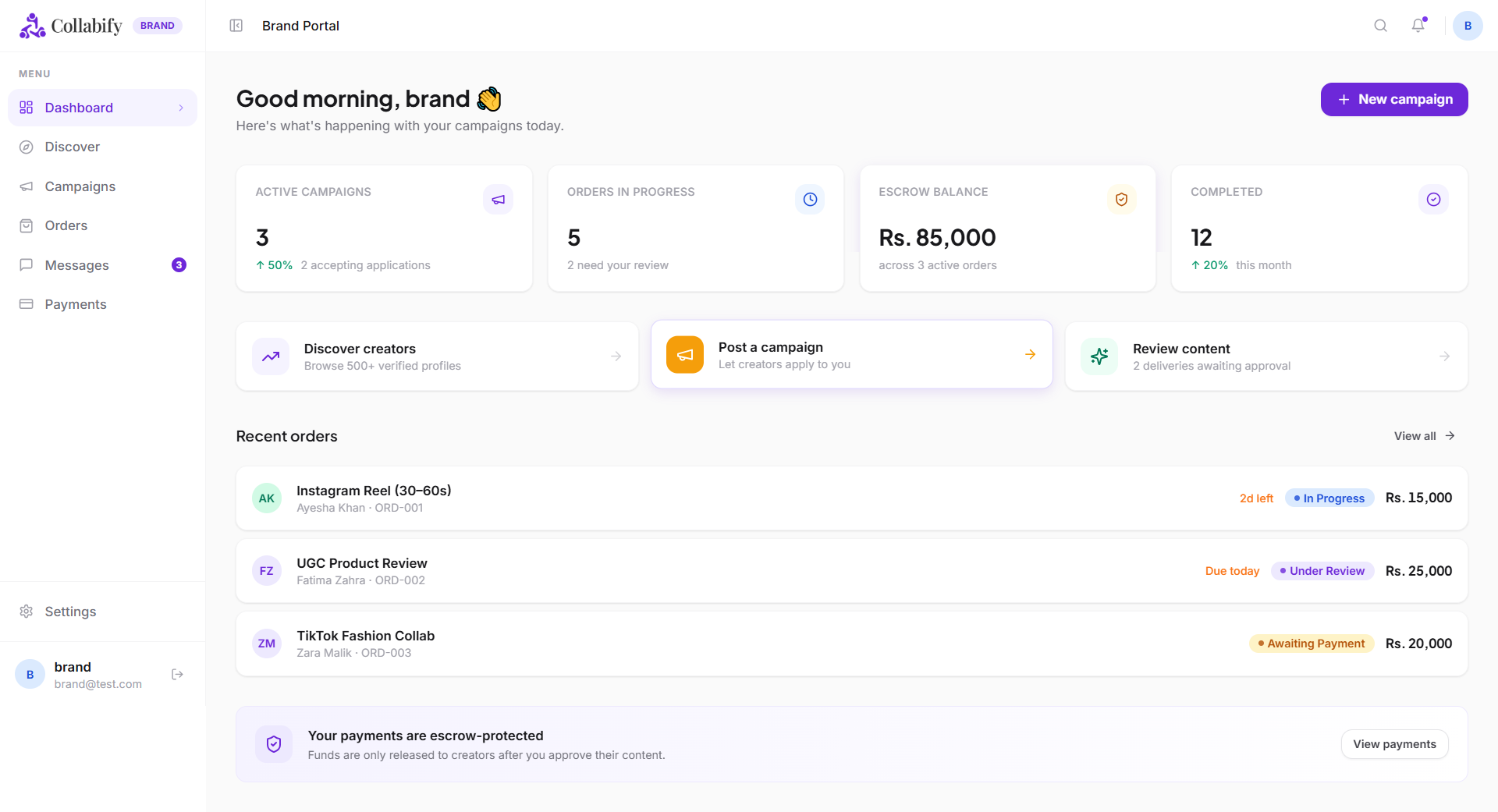Viewport: 1498px width, 812px height.
Task: Click the In Progress status badge
Action: 1329,498
